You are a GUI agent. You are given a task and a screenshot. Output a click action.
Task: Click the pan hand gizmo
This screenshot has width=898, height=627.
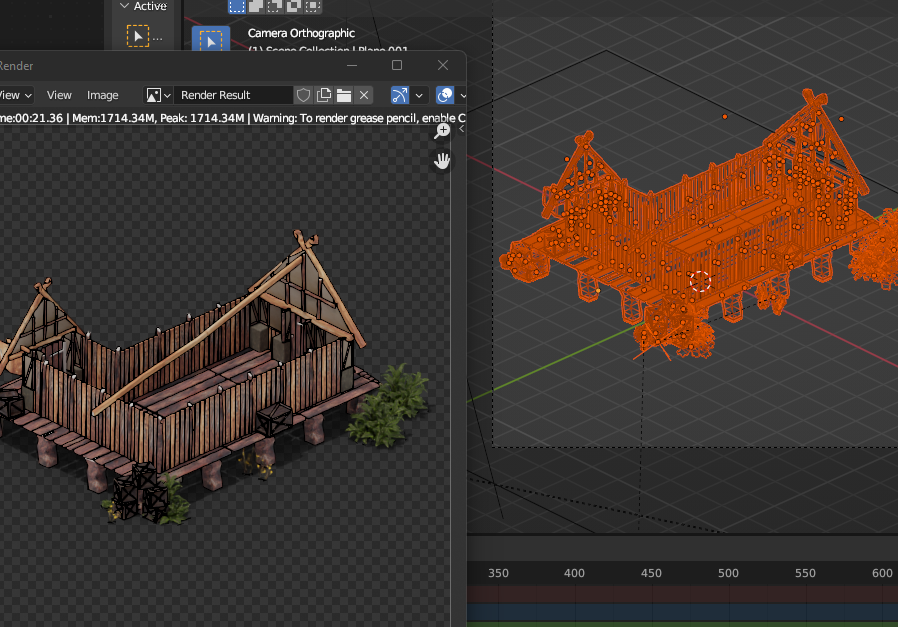(x=442, y=161)
